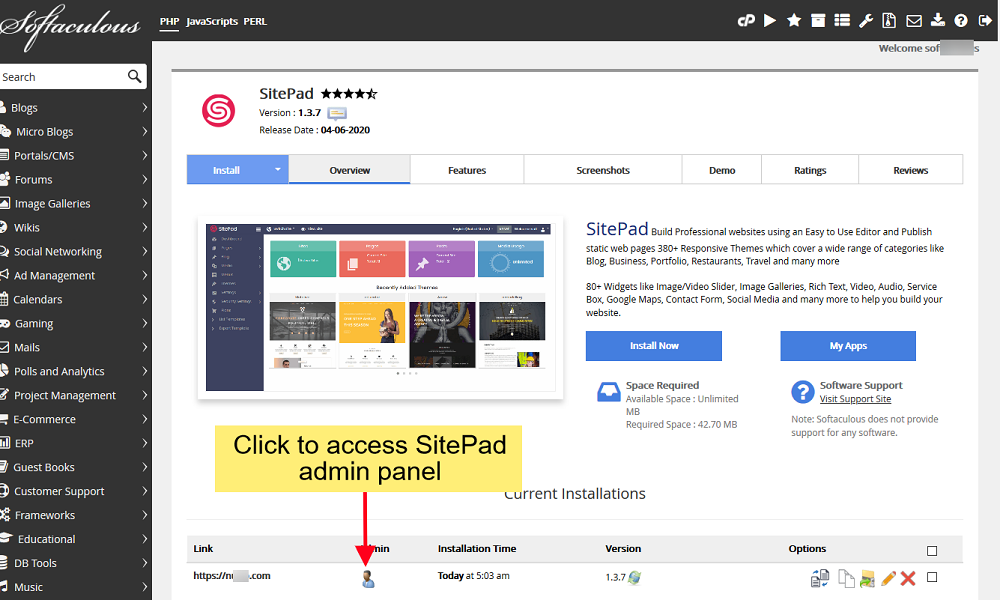This screenshot has width=1000, height=600.
Task: Click the SitePad red logo
Action: [219, 110]
